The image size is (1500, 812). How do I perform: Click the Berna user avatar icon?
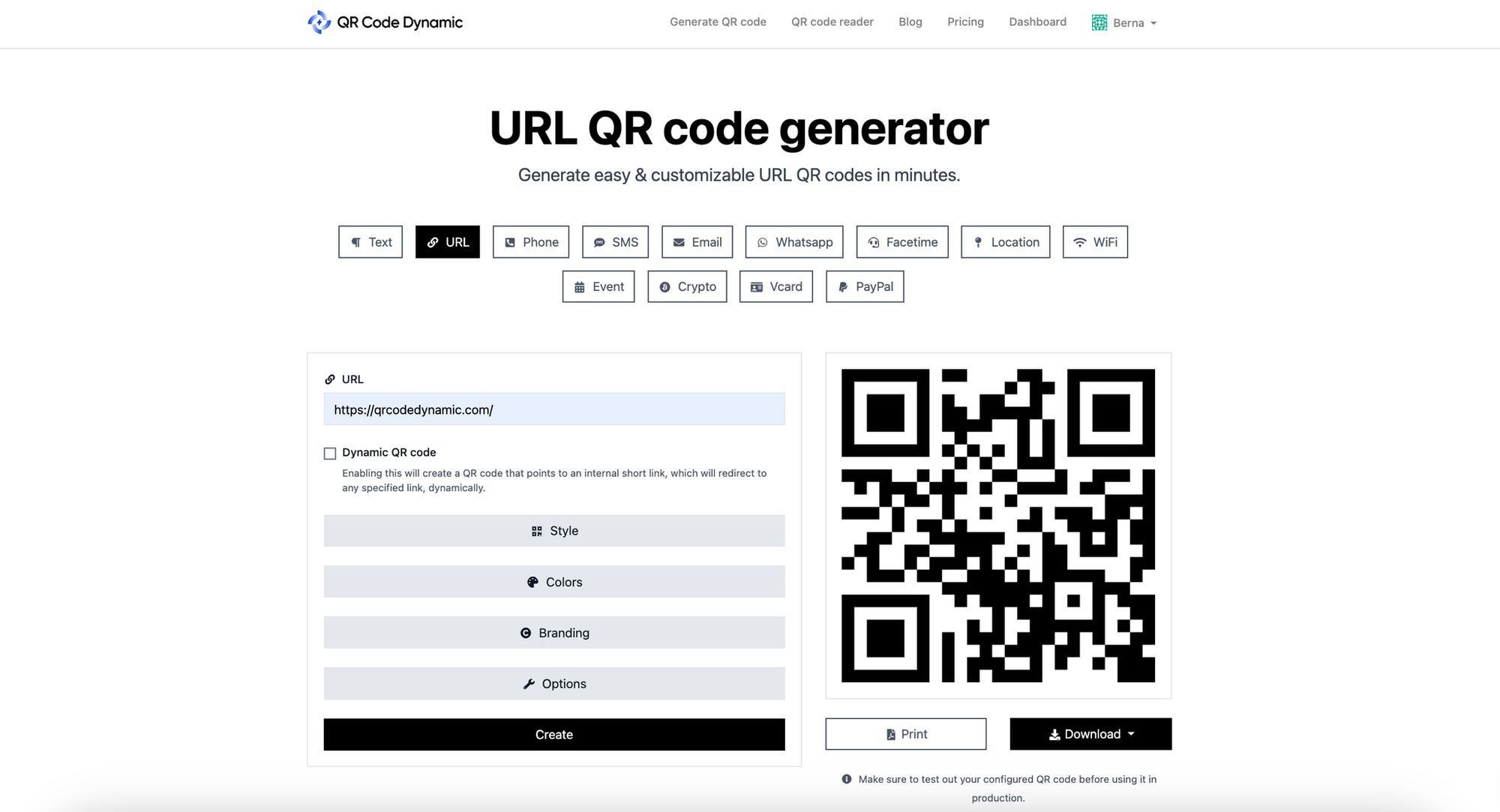point(1099,22)
